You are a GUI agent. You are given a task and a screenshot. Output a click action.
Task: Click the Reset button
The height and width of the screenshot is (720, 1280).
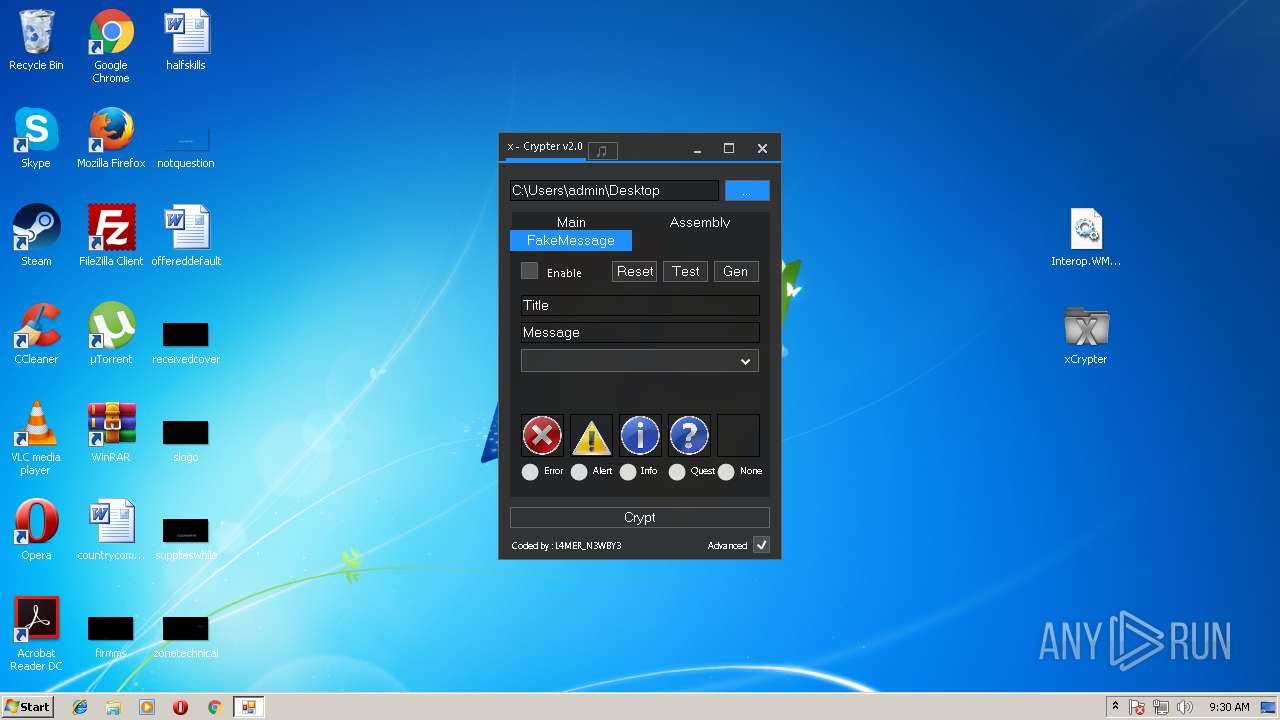click(635, 271)
